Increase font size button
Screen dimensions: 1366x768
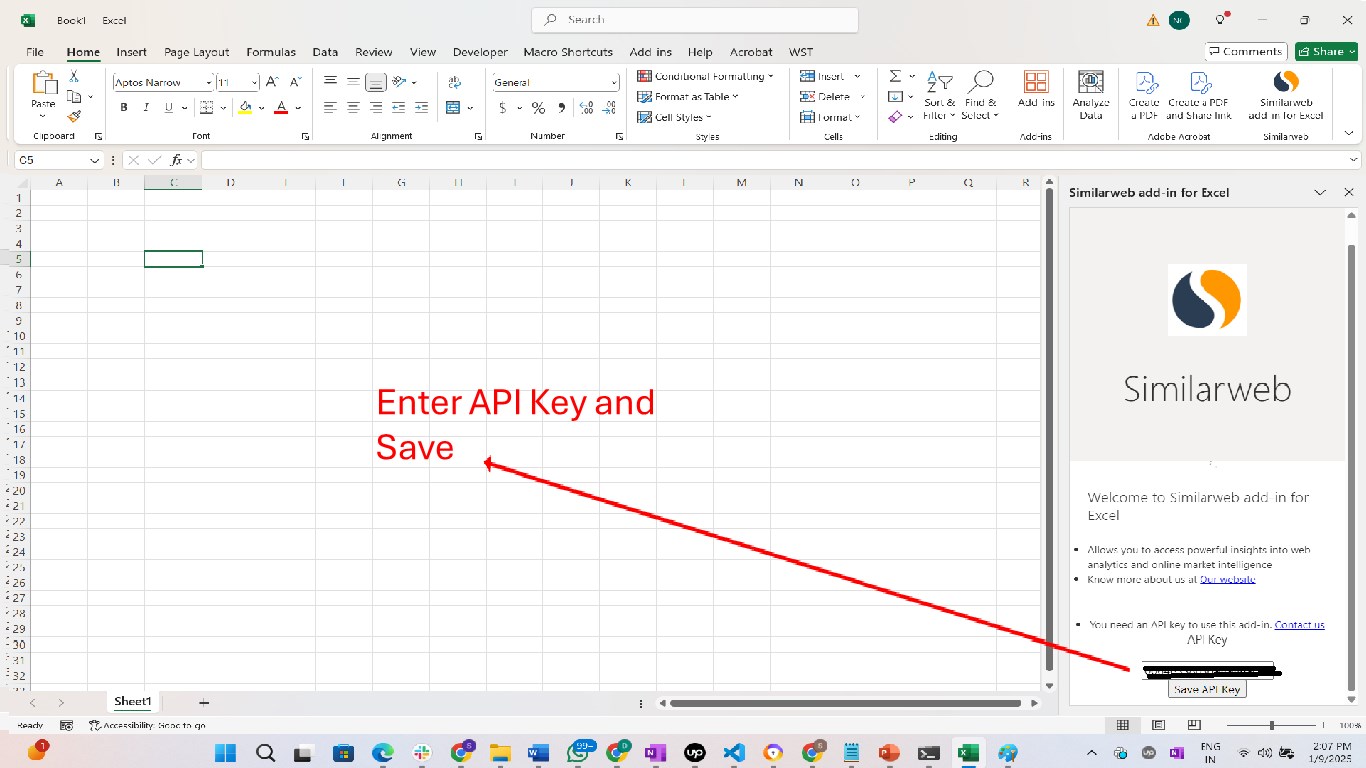pyautogui.click(x=273, y=82)
